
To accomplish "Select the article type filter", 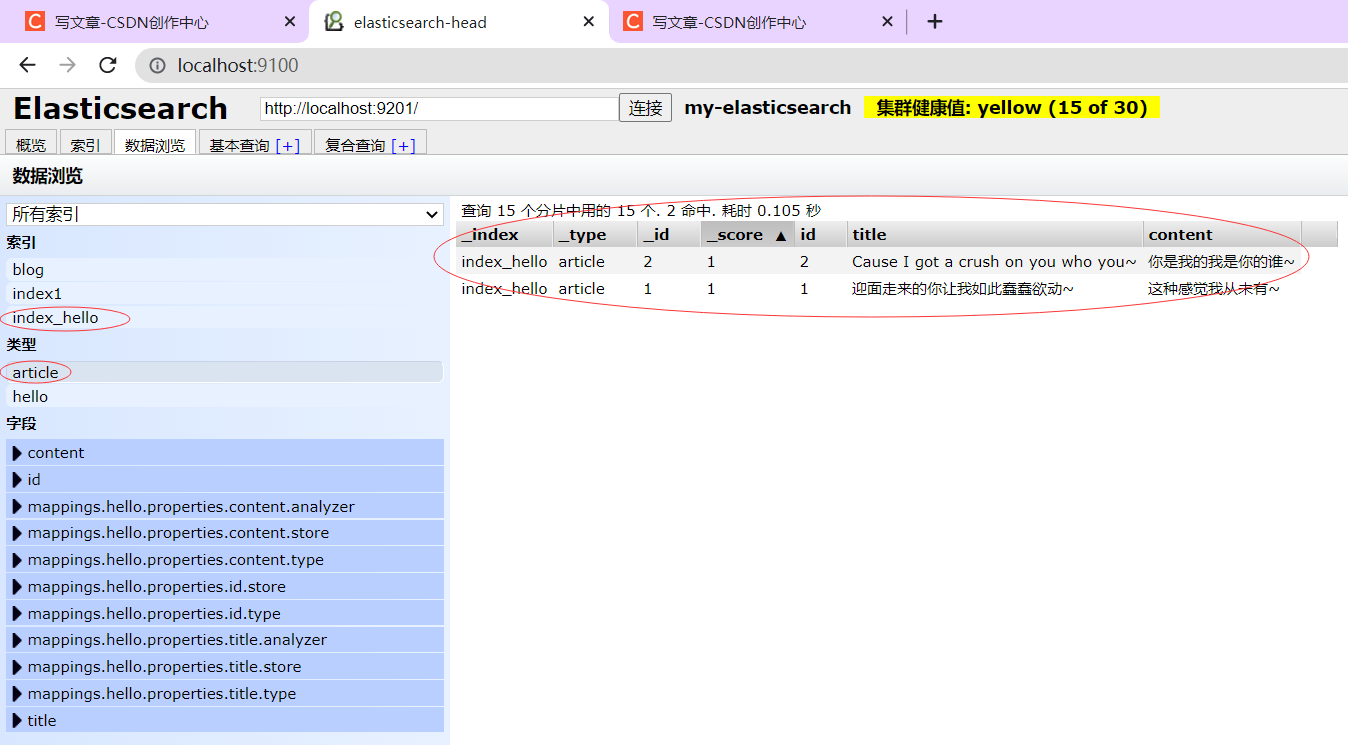I will [x=225, y=372].
